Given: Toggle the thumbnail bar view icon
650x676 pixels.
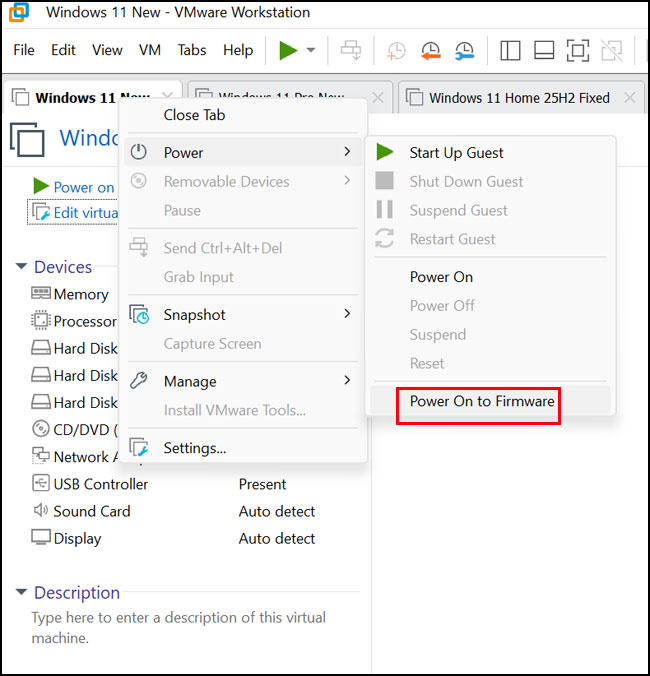Looking at the screenshot, I should click(544, 50).
